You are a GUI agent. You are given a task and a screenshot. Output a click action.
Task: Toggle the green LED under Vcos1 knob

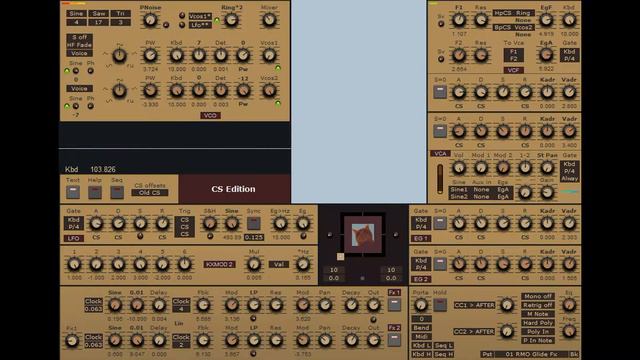(278, 68)
